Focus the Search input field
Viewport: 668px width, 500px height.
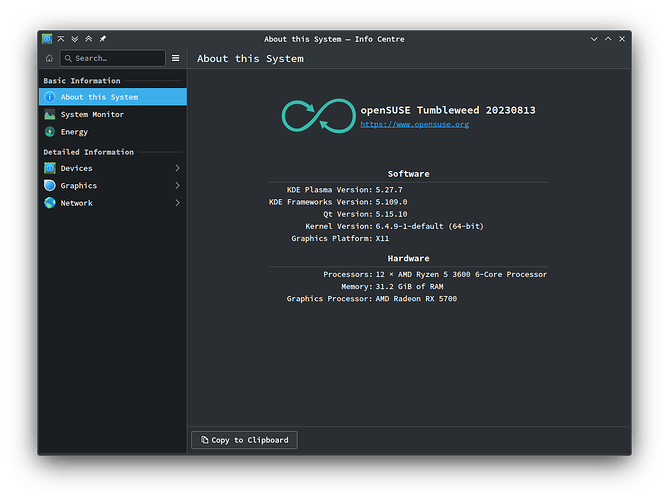[x=113, y=58]
